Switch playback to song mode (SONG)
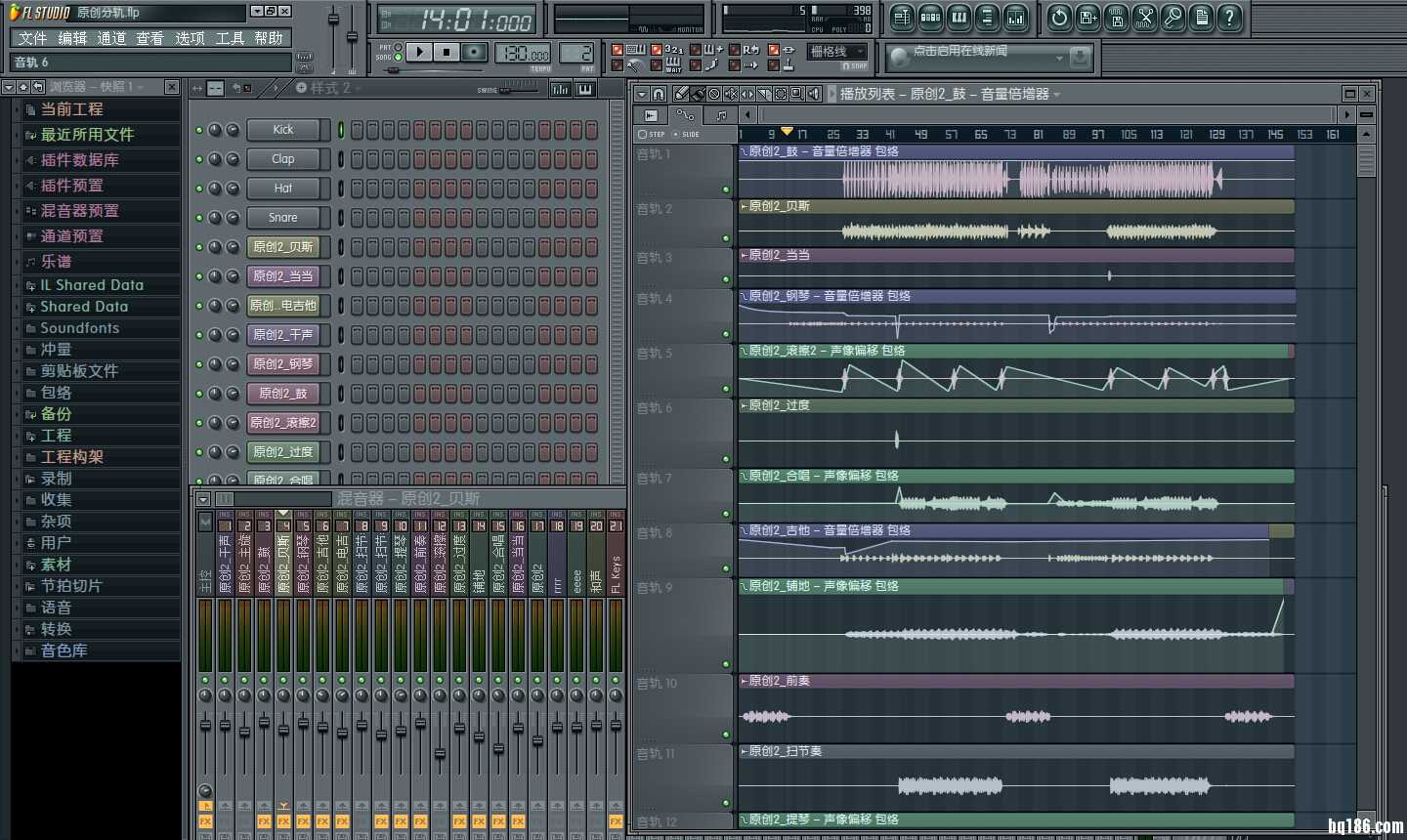The width and height of the screenshot is (1407, 840). coord(398,57)
